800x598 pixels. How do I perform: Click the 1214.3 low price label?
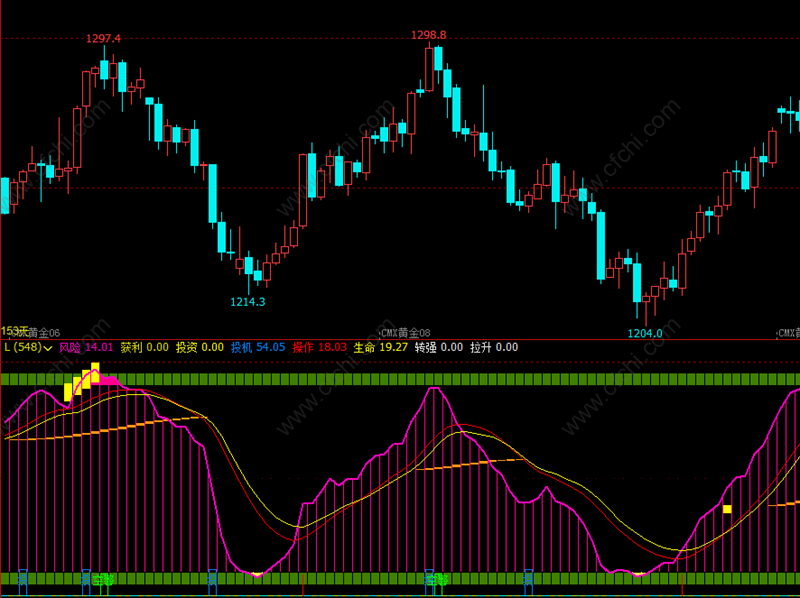(x=248, y=302)
